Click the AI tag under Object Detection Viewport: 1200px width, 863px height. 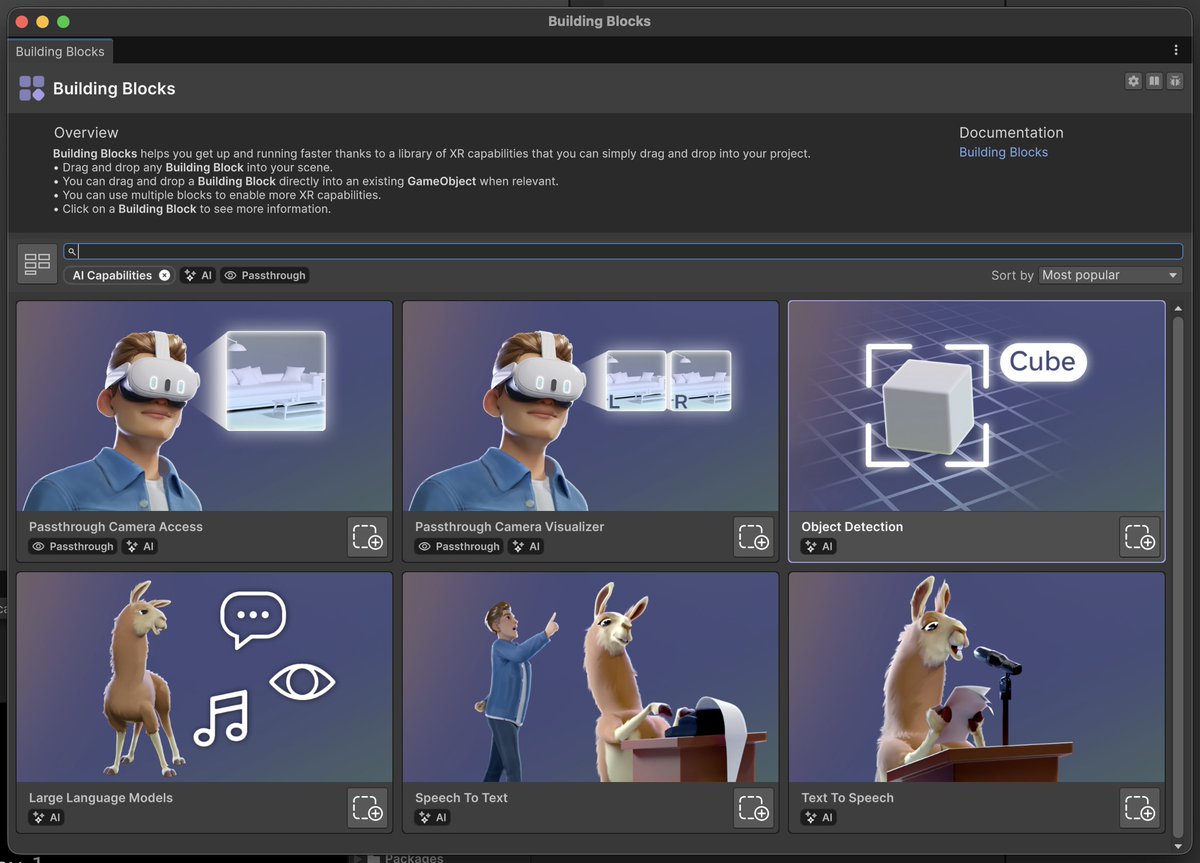click(818, 547)
